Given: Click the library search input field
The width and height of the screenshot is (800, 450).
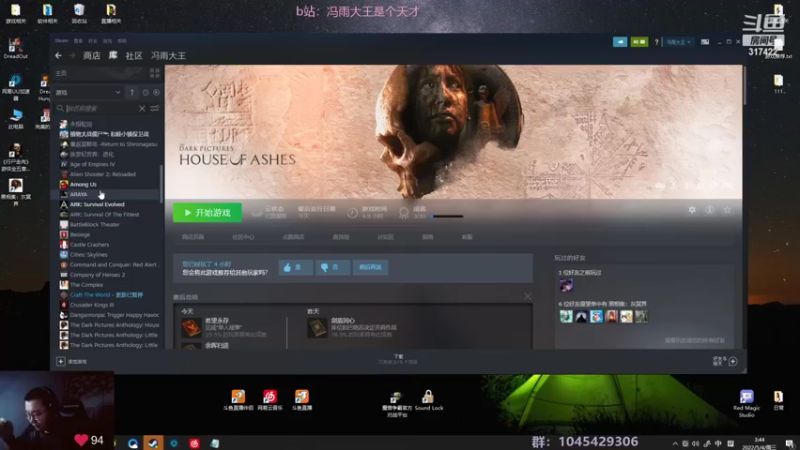Looking at the screenshot, I should (102, 108).
